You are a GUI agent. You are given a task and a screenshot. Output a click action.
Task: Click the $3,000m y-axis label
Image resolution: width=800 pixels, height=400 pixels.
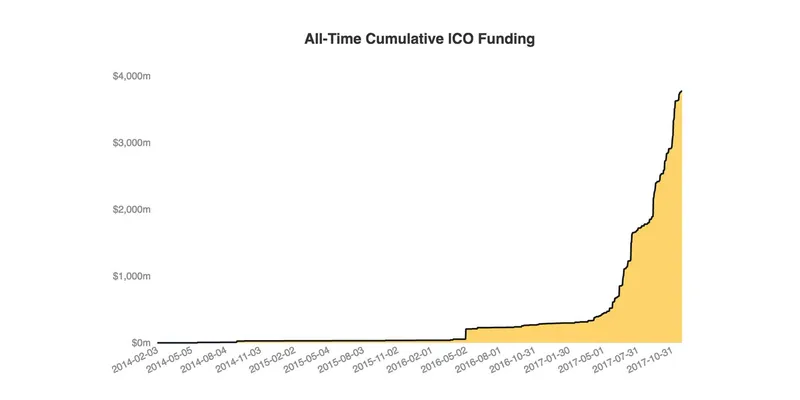click(x=131, y=143)
